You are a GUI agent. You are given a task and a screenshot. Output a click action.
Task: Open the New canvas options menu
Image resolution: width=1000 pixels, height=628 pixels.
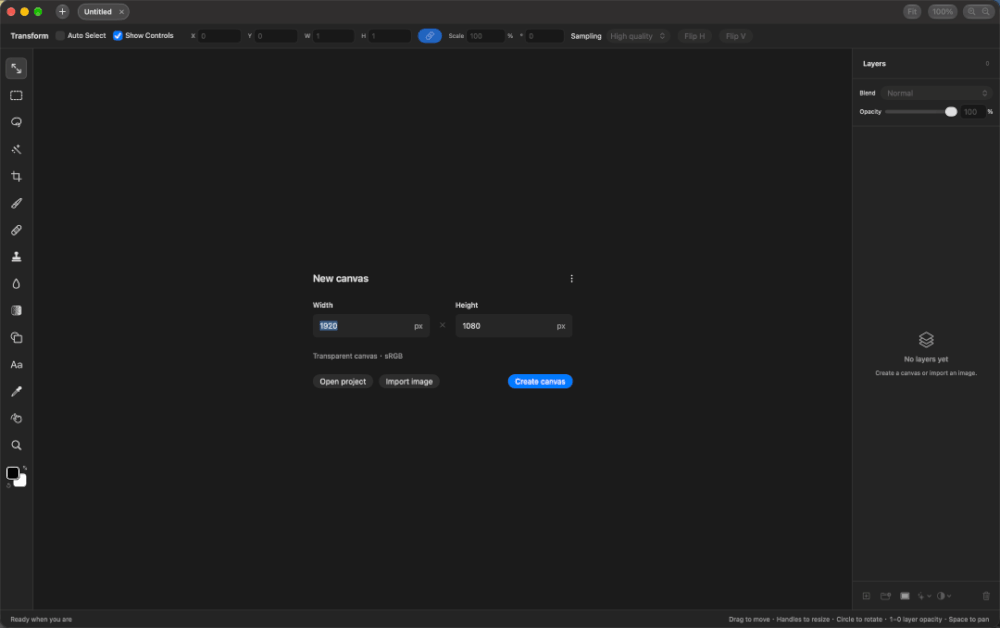pyautogui.click(x=571, y=279)
